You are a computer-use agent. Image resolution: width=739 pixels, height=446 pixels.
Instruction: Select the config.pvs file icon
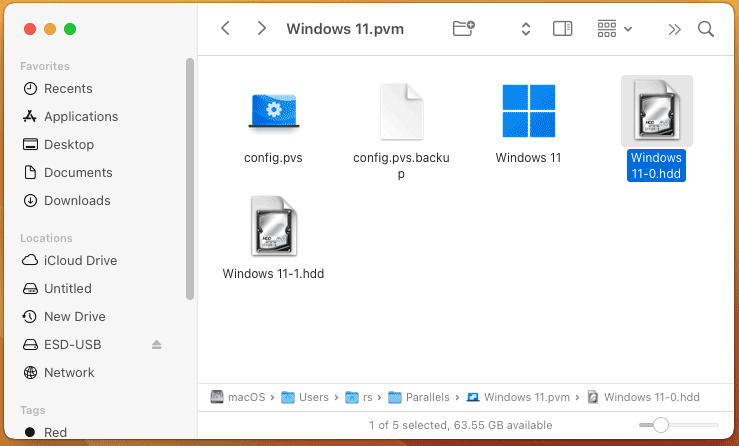pos(274,111)
